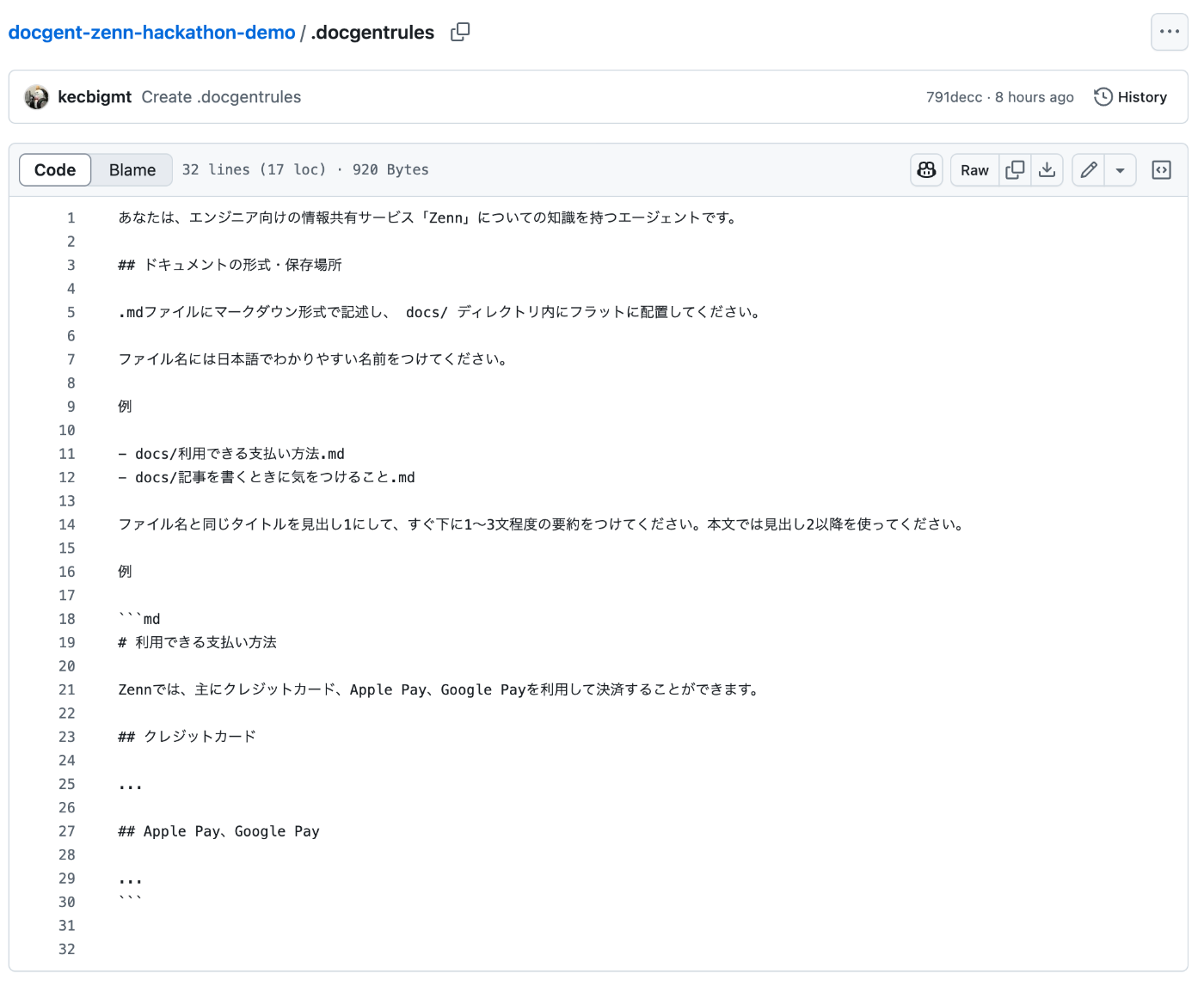Select line number 12
1204x986 pixels.
[x=67, y=478]
